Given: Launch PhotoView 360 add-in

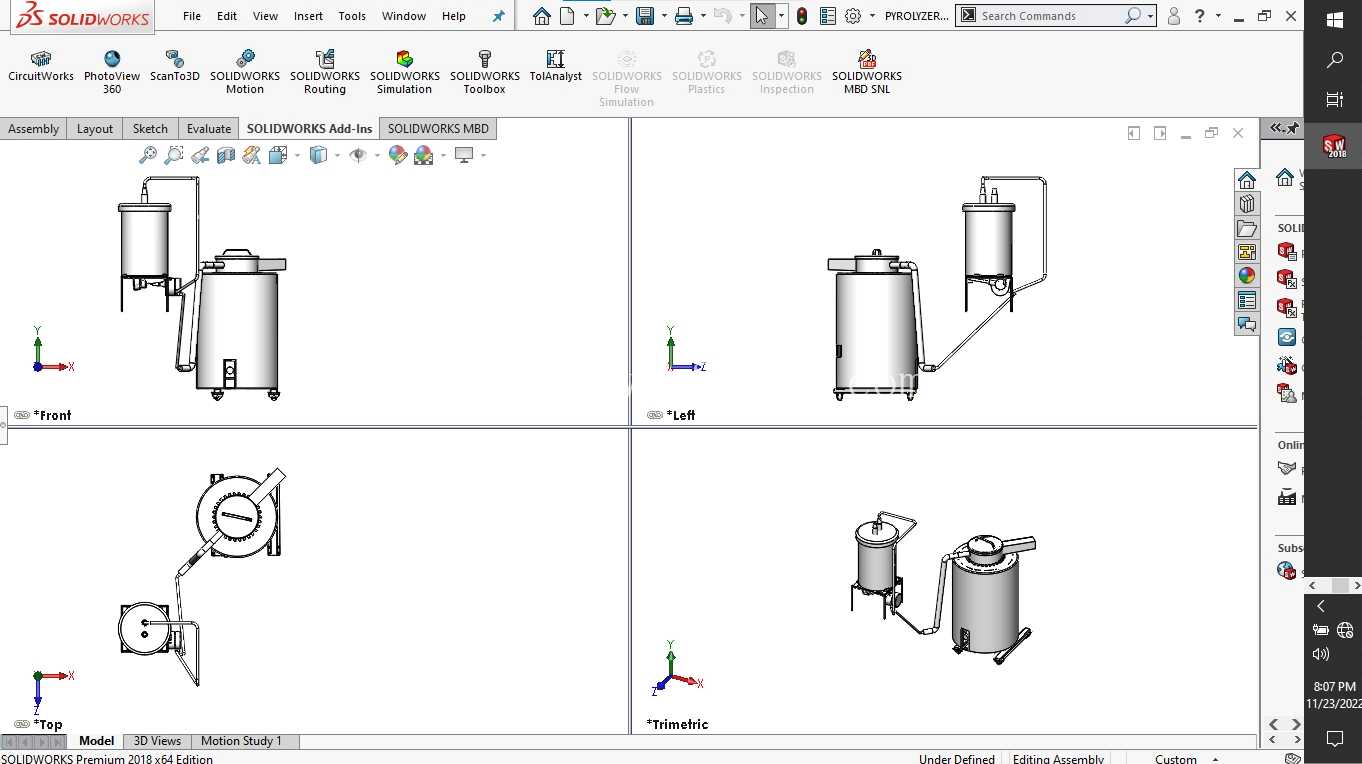Looking at the screenshot, I should click(x=112, y=73).
